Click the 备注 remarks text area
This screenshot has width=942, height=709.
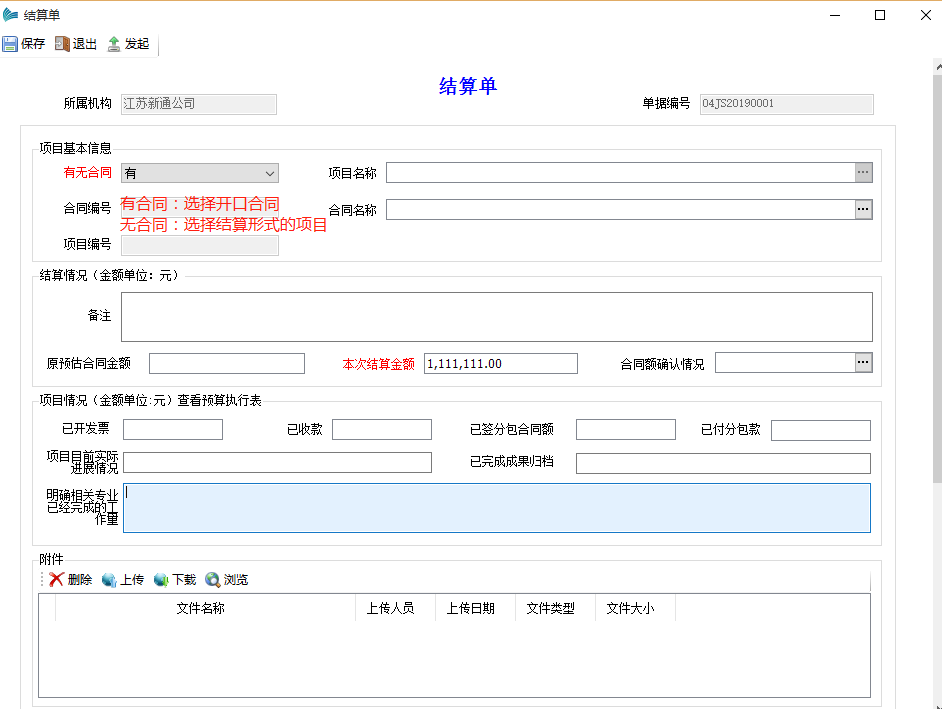tap(496, 317)
